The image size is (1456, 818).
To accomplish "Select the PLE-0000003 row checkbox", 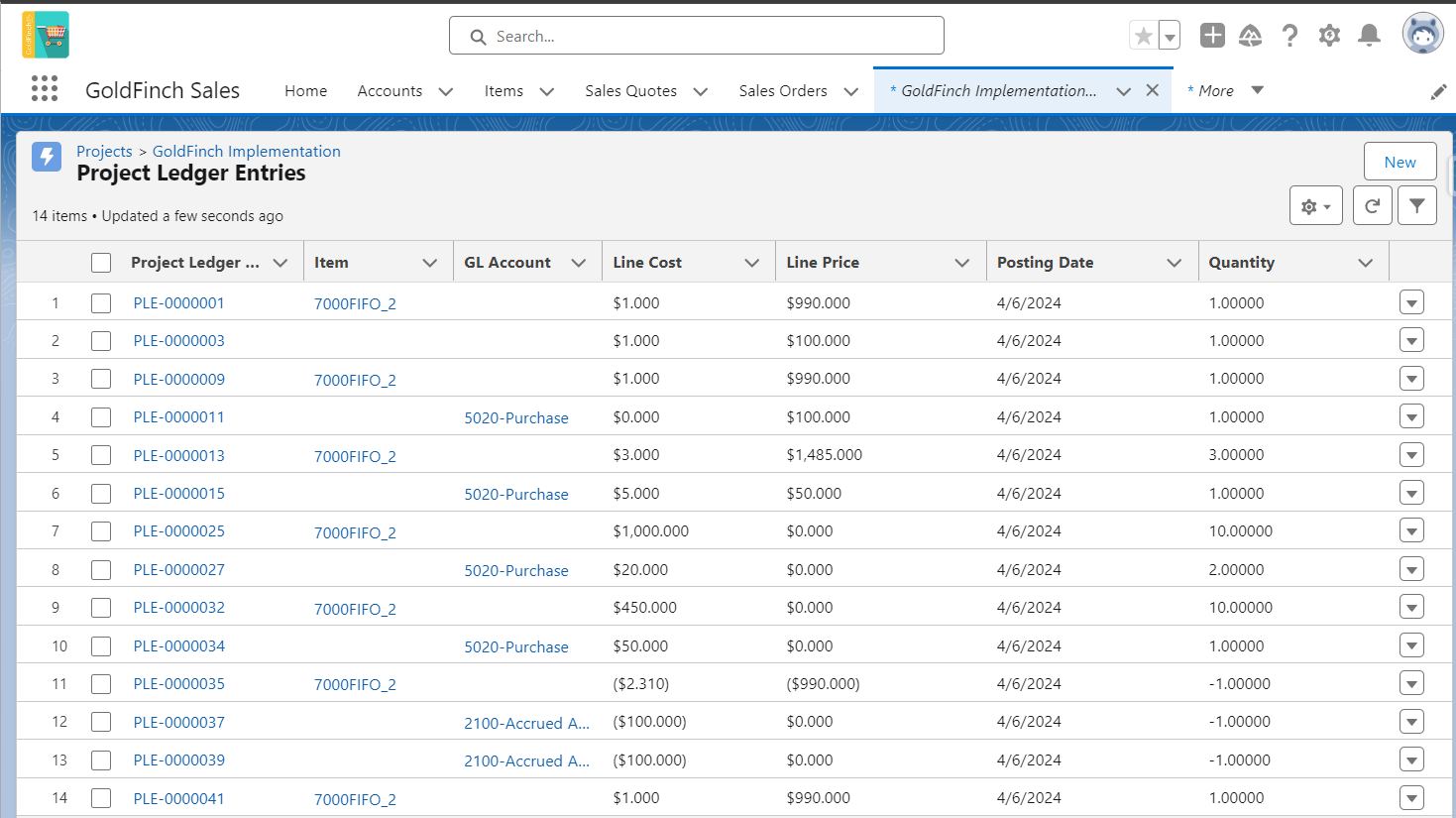I will click(101, 341).
